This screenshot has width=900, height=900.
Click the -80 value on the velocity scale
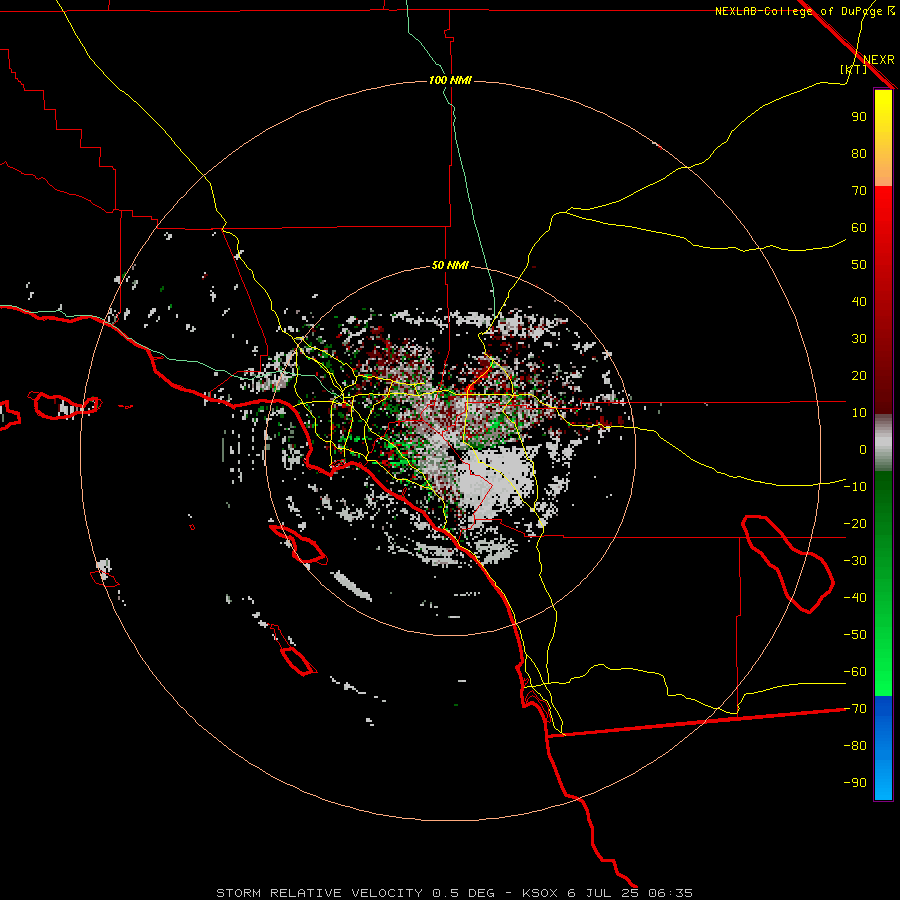(855, 746)
